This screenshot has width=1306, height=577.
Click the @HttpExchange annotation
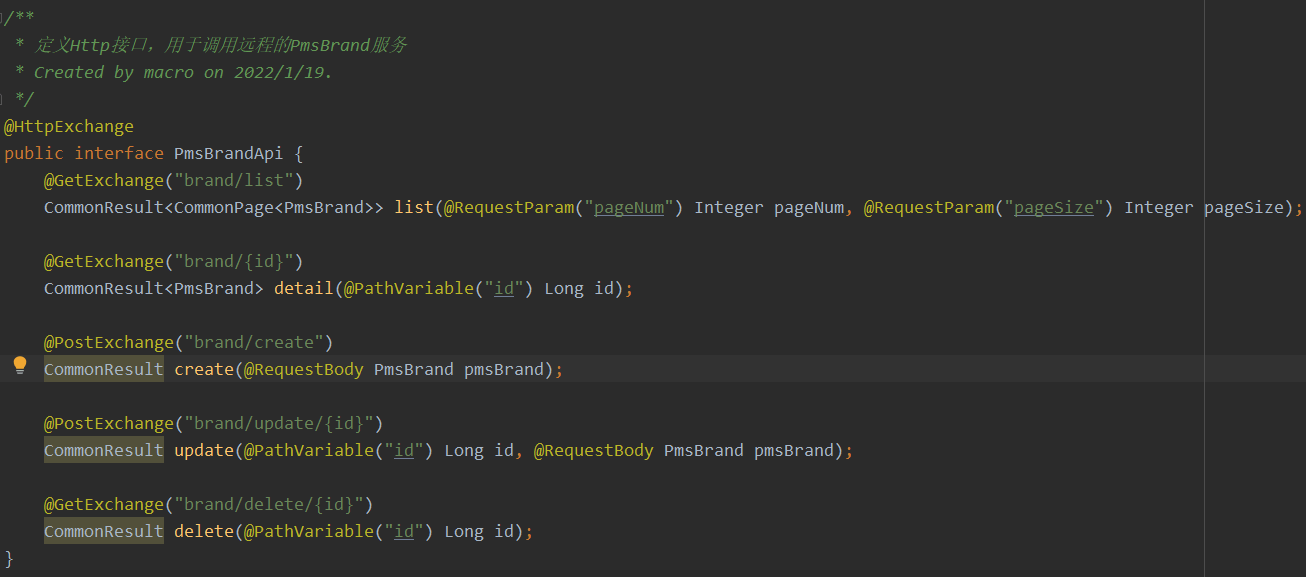point(68,126)
